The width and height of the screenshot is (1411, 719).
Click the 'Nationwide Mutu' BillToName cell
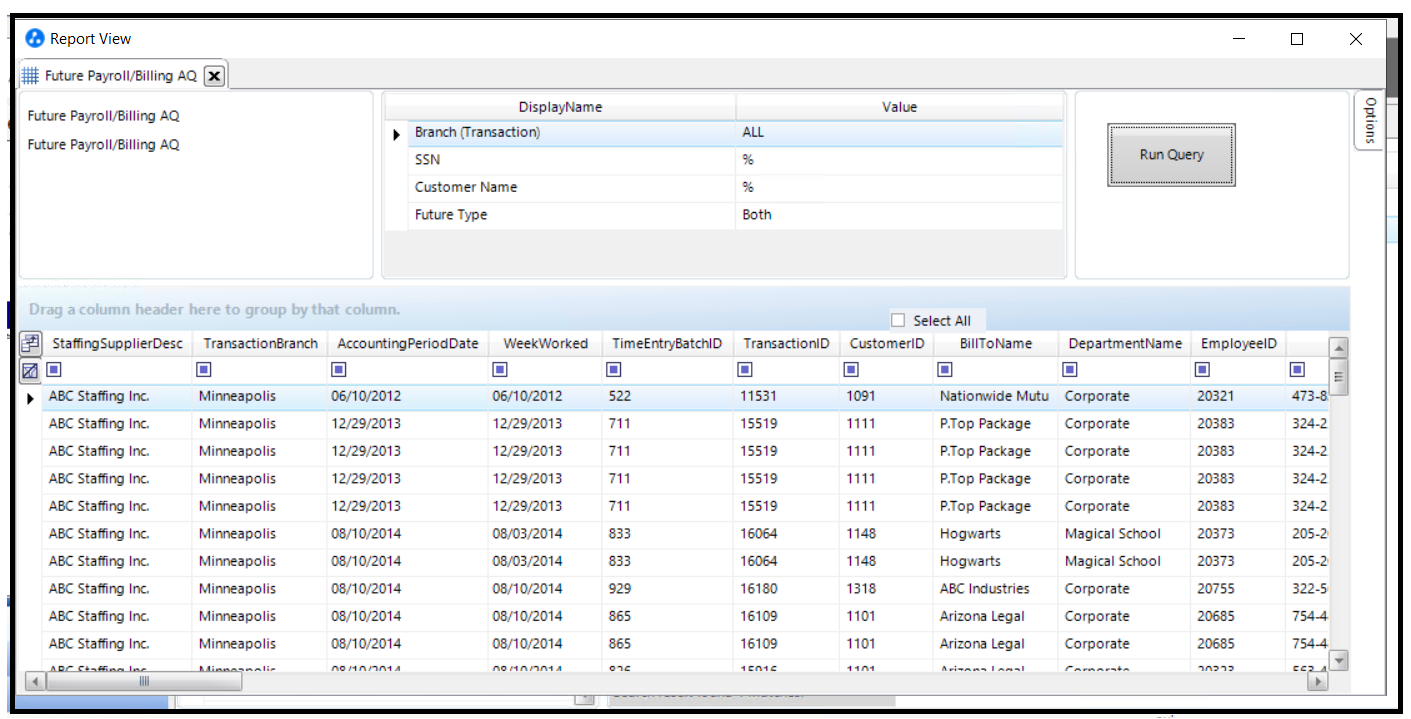[995, 397]
